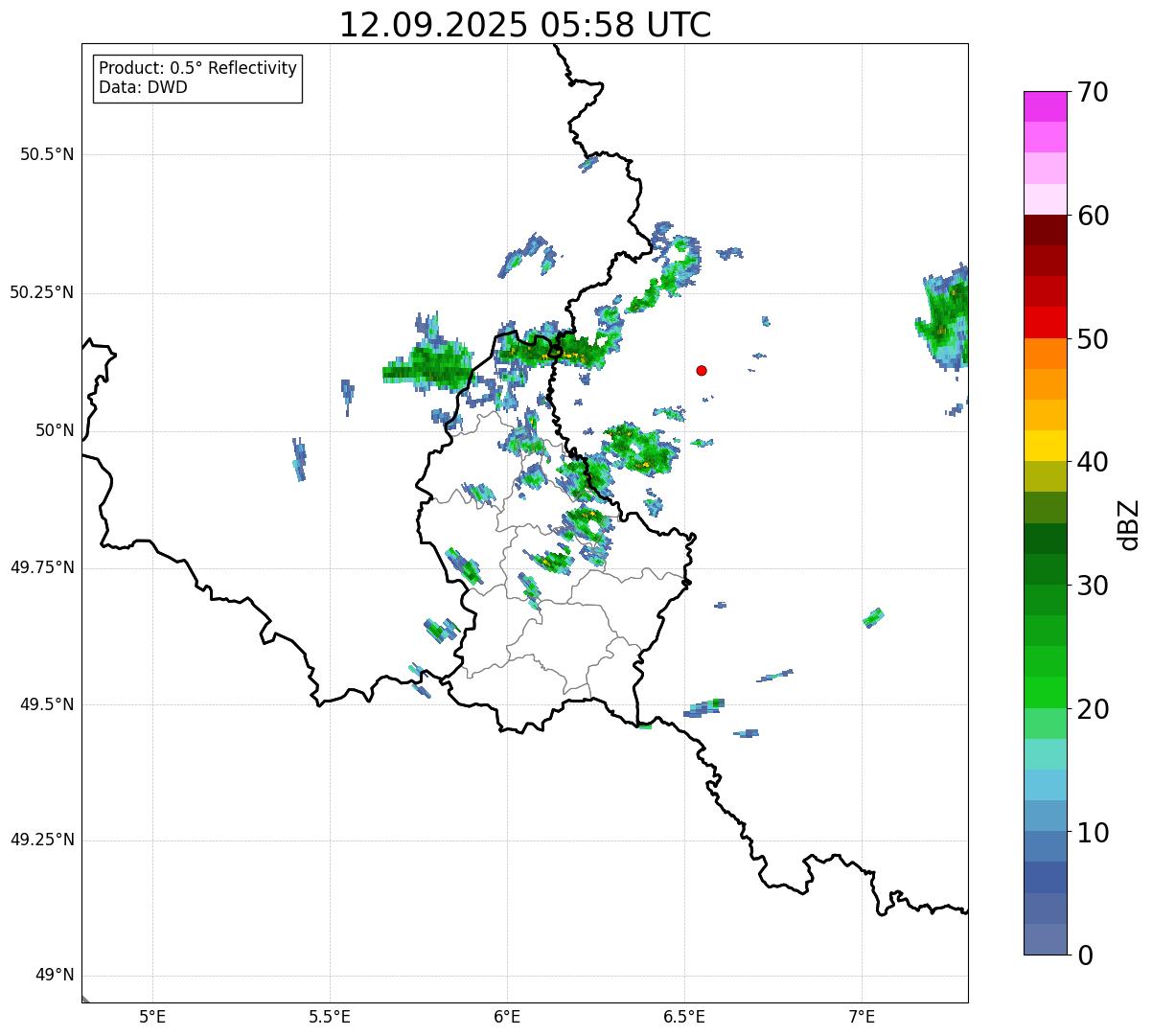Pick the dark maroon colorbar segment
This screenshot has width=1152, height=1036.
click(x=1045, y=230)
